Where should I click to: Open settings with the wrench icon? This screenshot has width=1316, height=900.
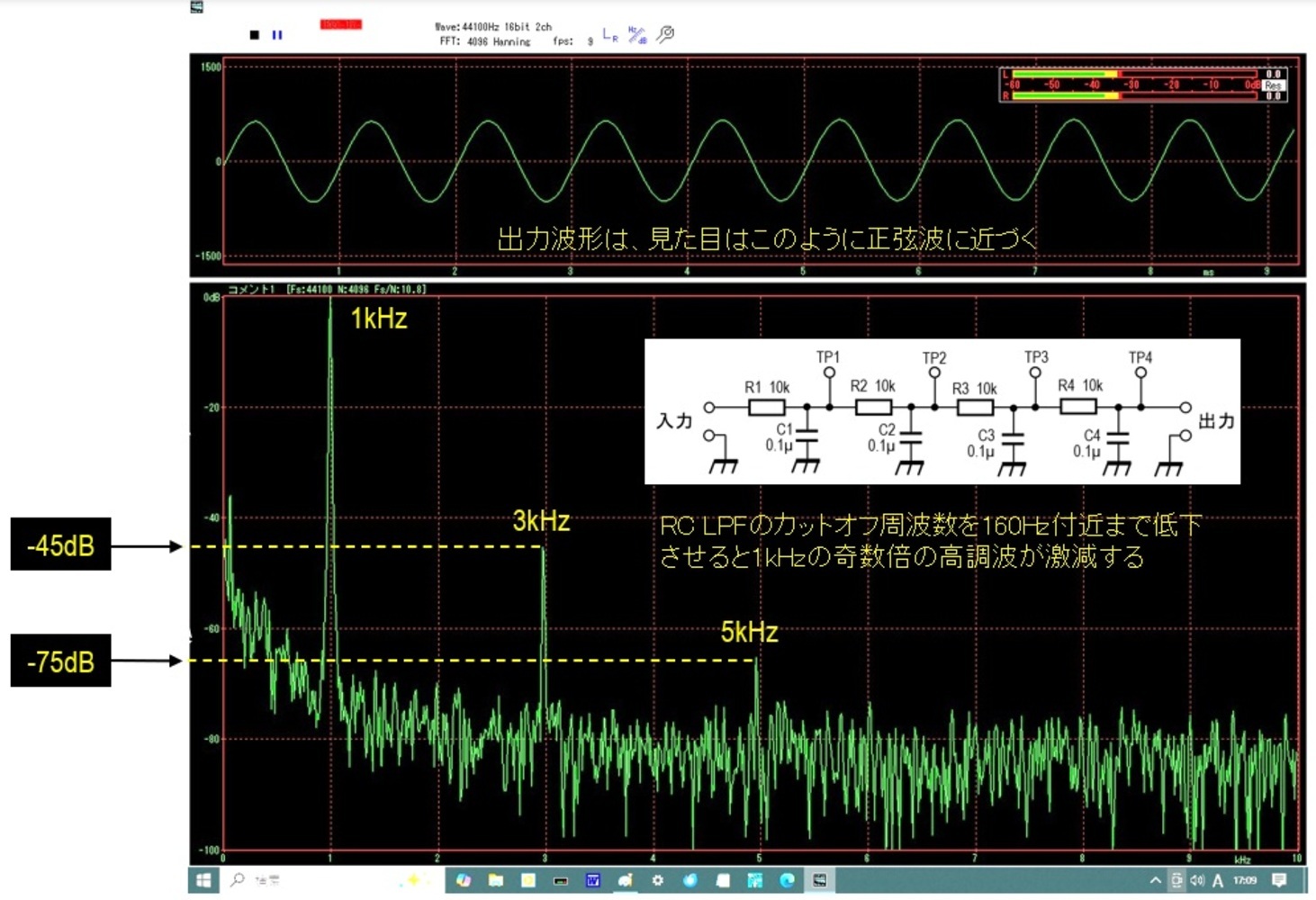coord(665,34)
